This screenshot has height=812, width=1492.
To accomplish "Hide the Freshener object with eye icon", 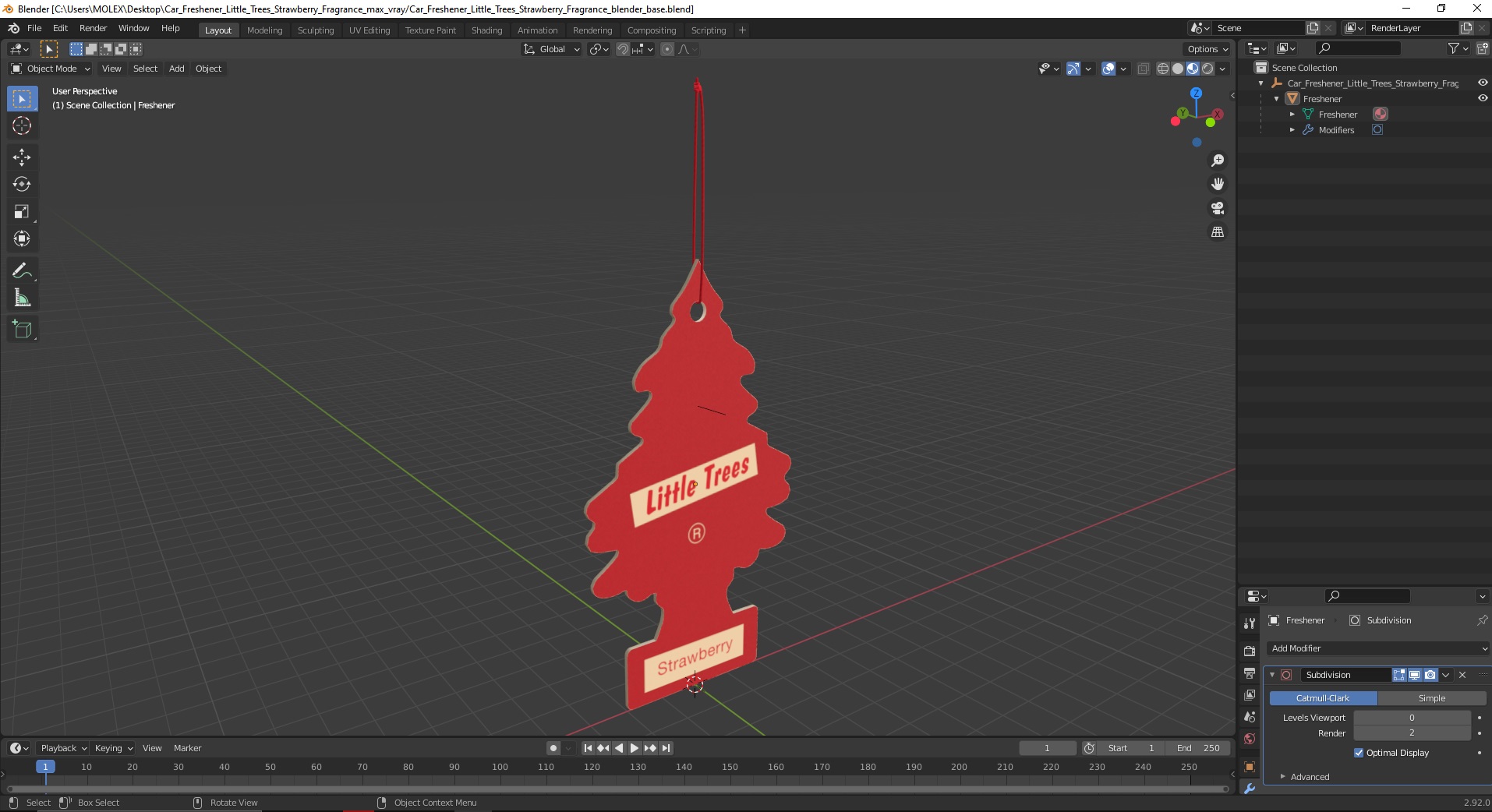I will (x=1483, y=98).
